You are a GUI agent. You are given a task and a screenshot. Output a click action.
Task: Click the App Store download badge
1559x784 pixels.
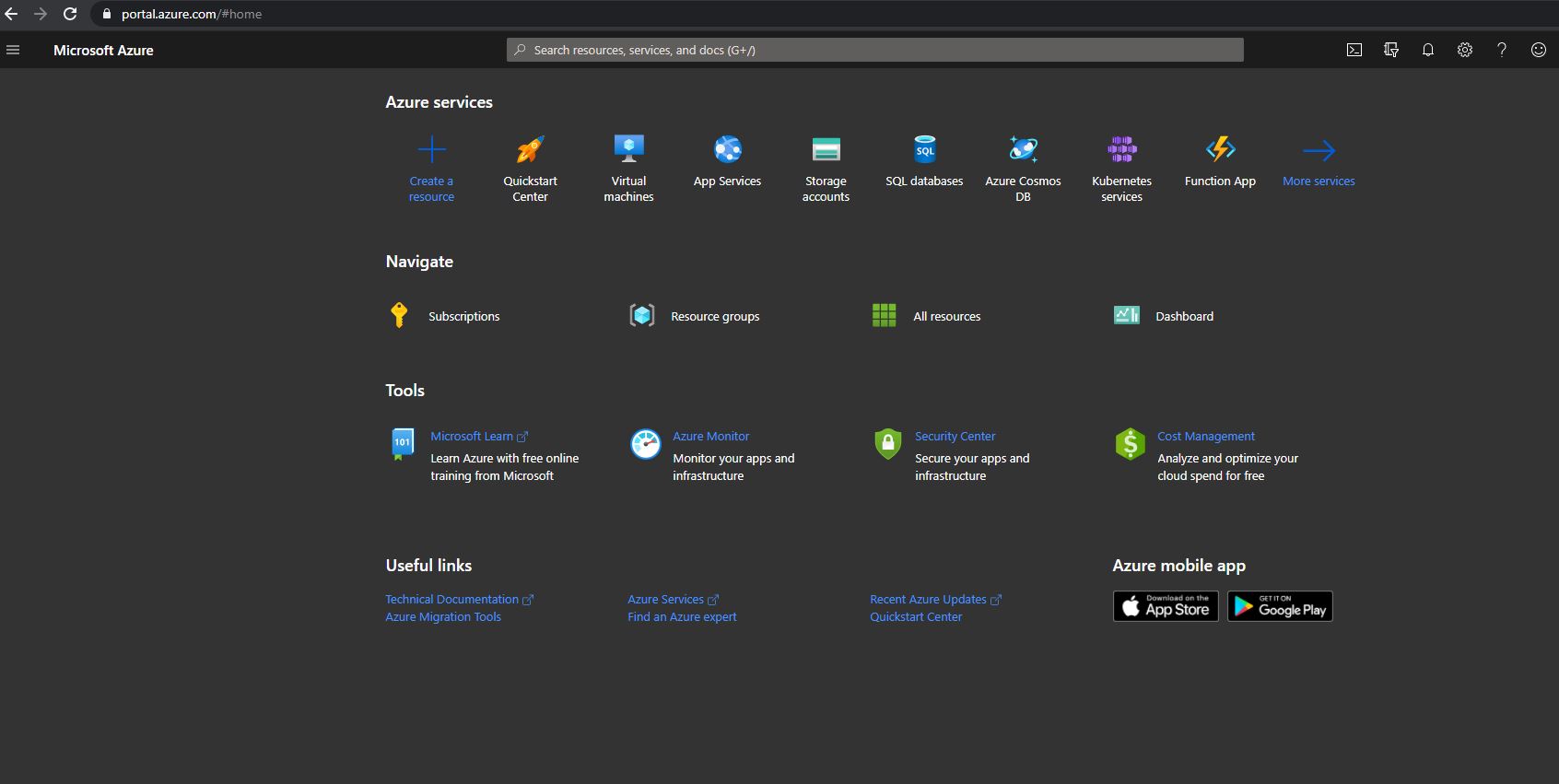click(1166, 606)
